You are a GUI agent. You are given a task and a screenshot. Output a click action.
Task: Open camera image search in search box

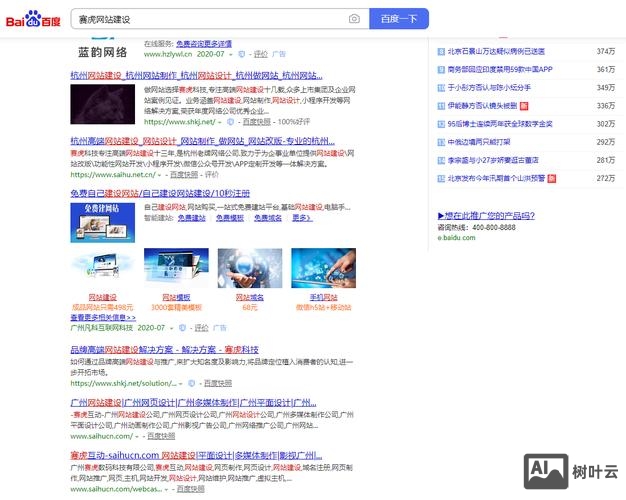354,19
